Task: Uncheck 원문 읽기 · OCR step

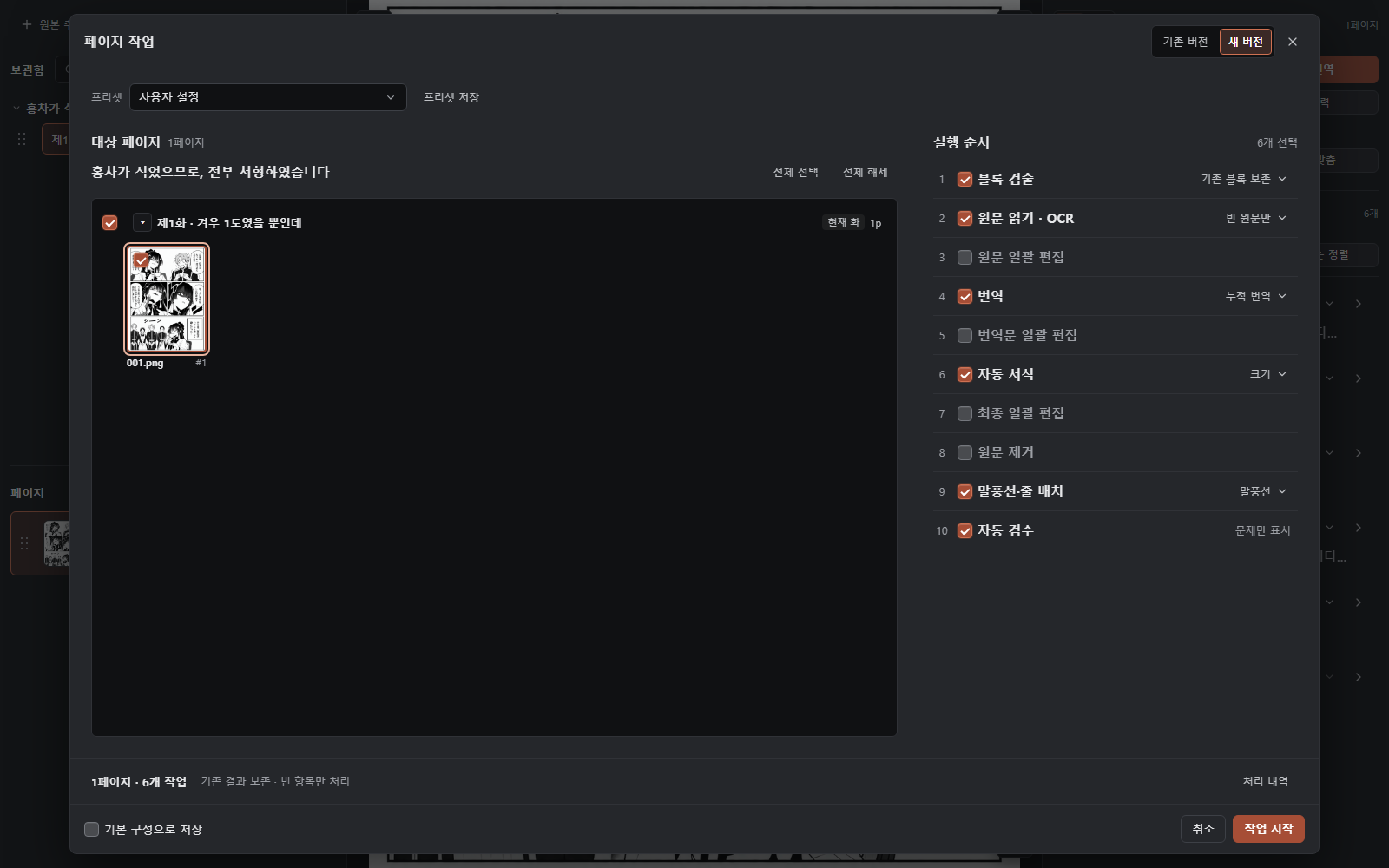Action: [964, 219]
